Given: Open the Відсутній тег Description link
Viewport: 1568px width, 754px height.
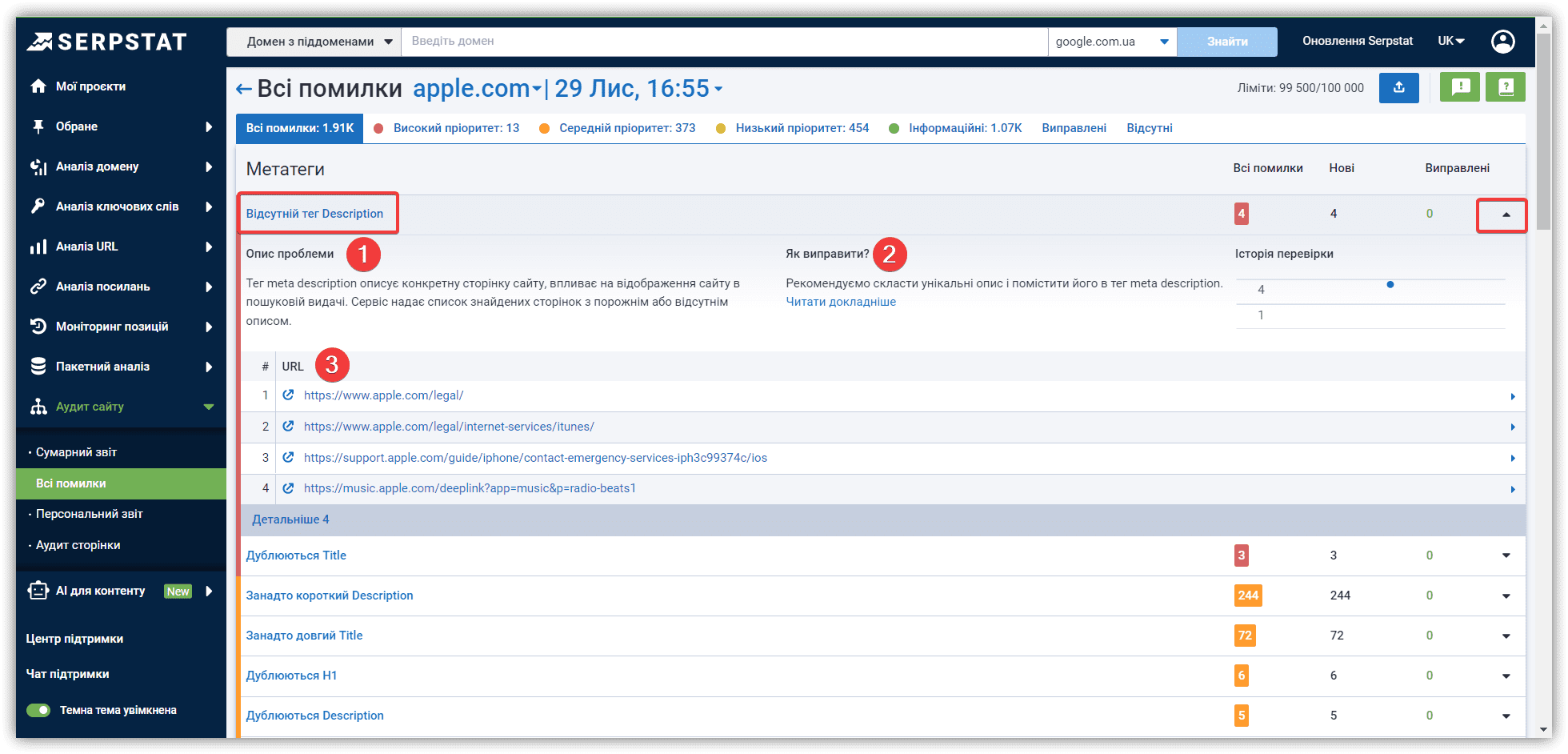Looking at the screenshot, I should tap(314, 214).
